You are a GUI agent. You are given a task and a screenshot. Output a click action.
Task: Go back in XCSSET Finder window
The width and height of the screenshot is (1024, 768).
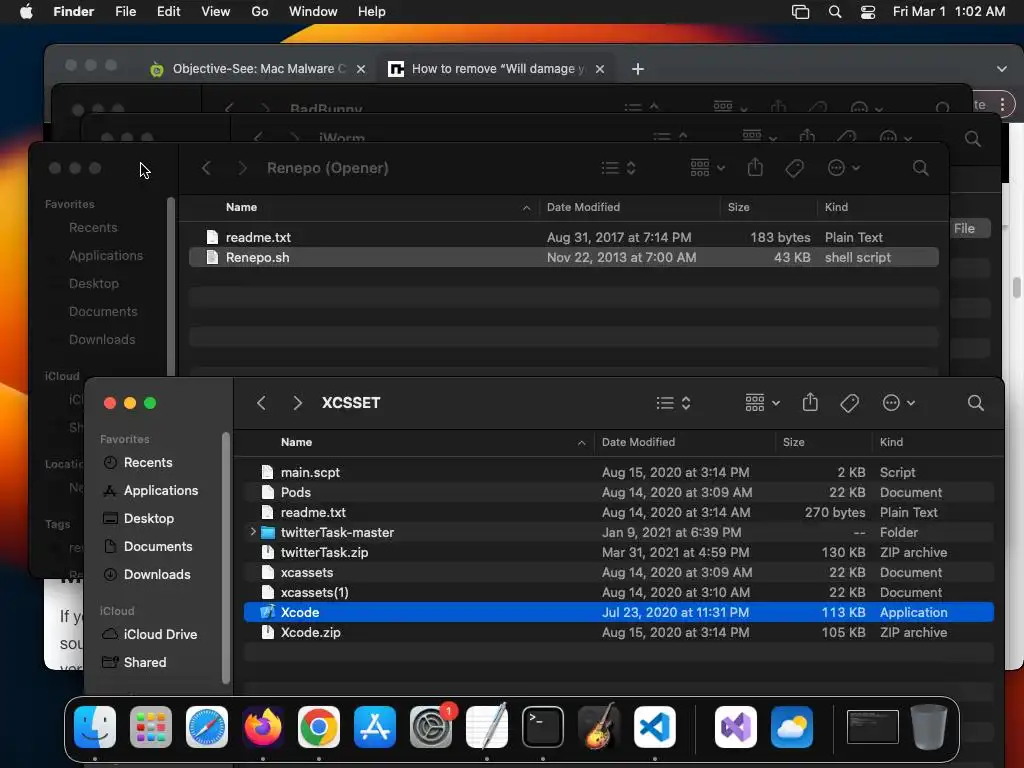261,403
